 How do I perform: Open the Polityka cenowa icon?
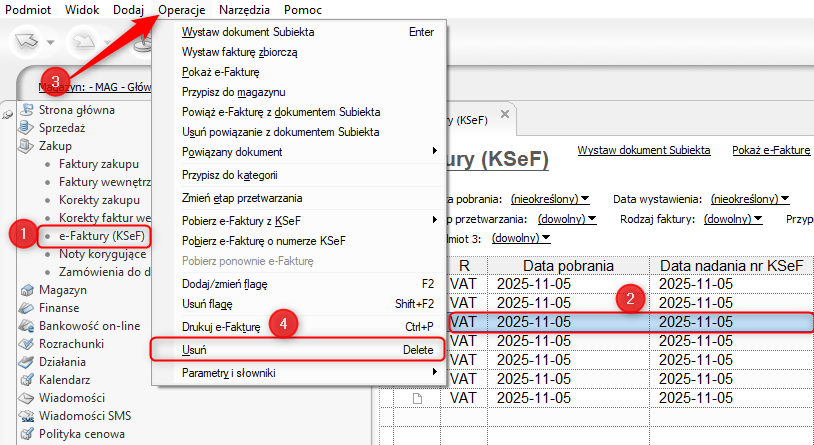(x=28, y=434)
